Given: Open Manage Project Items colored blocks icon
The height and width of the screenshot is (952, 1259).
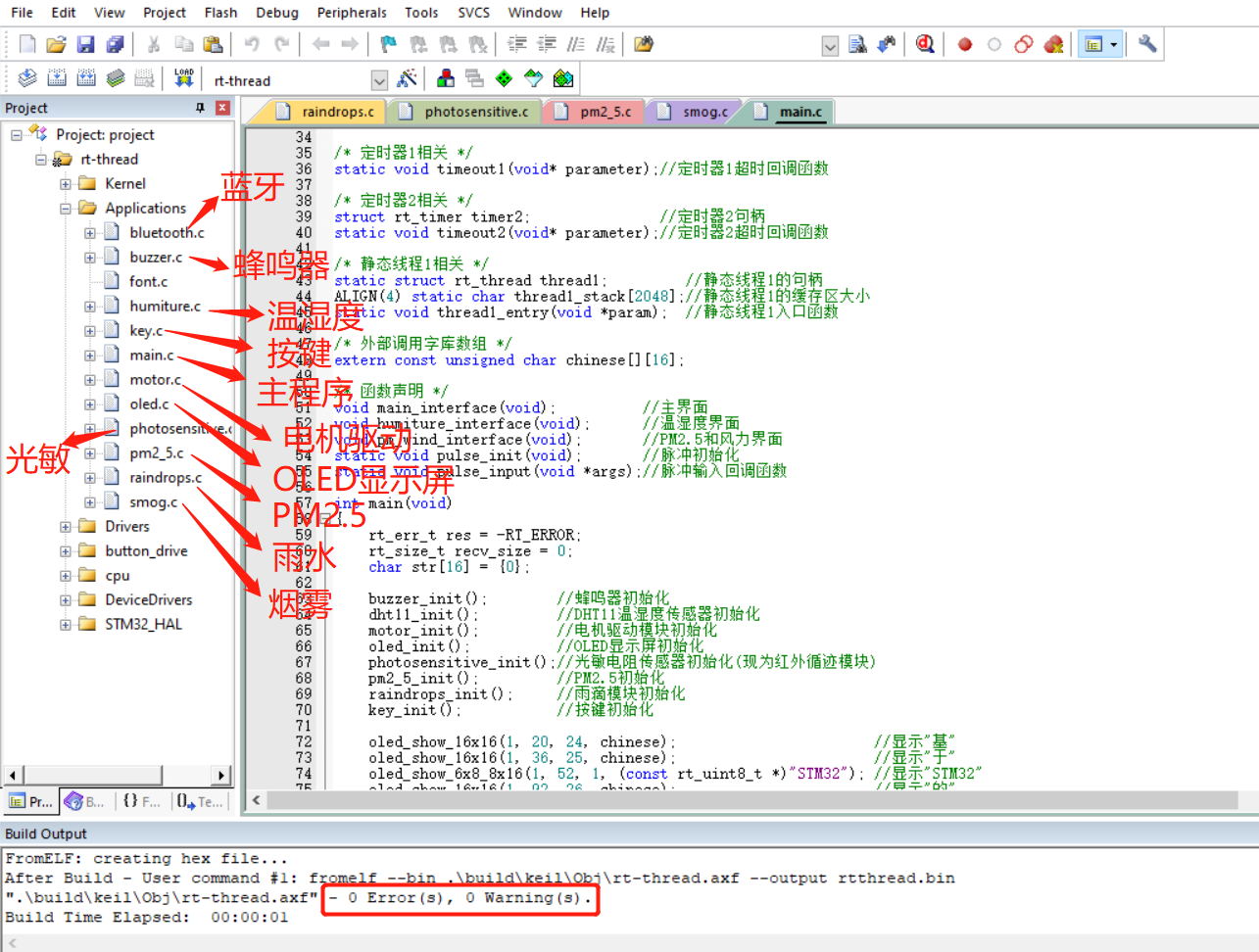Looking at the screenshot, I should click(446, 78).
